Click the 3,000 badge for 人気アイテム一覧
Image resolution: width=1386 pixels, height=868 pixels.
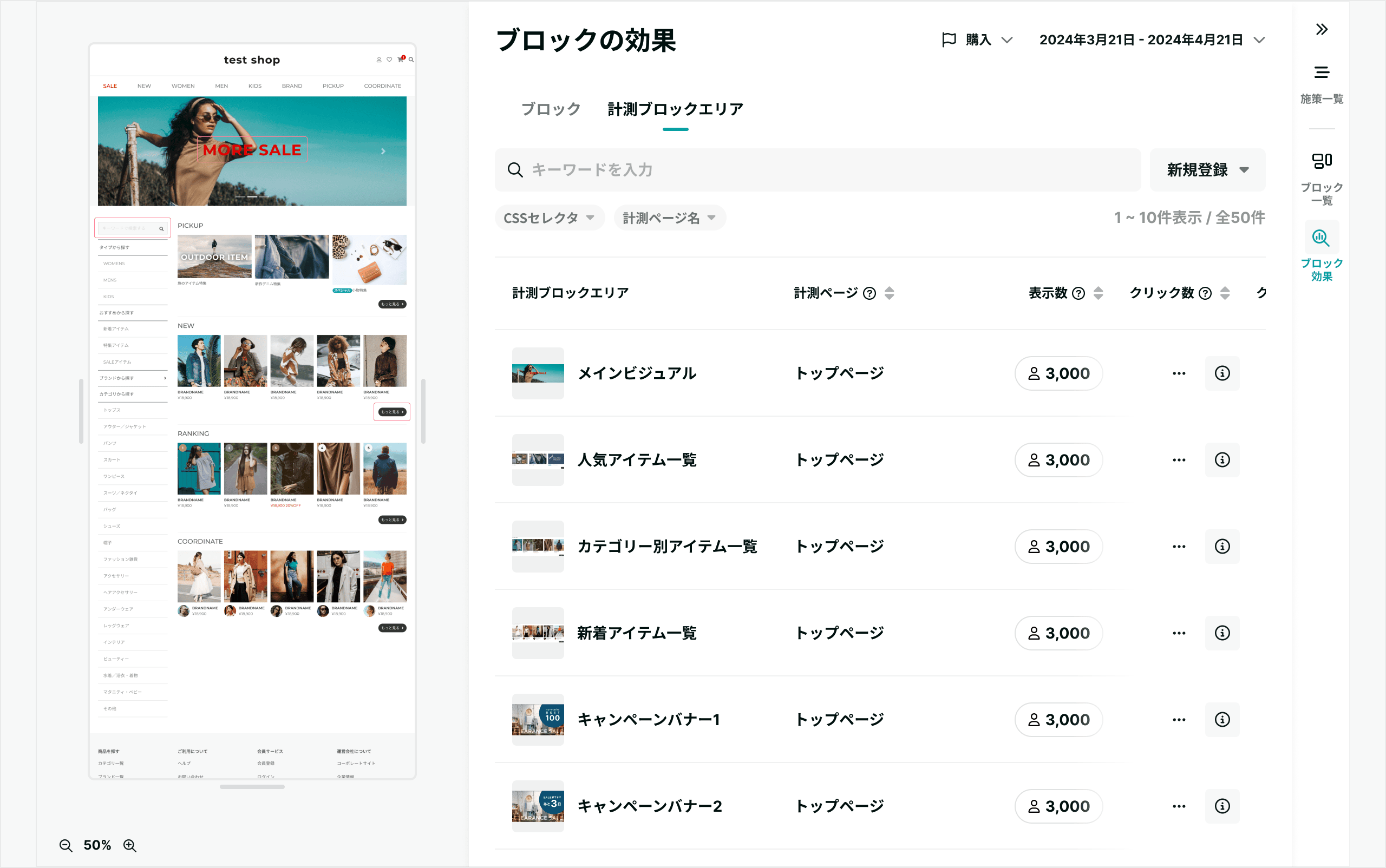(1058, 460)
